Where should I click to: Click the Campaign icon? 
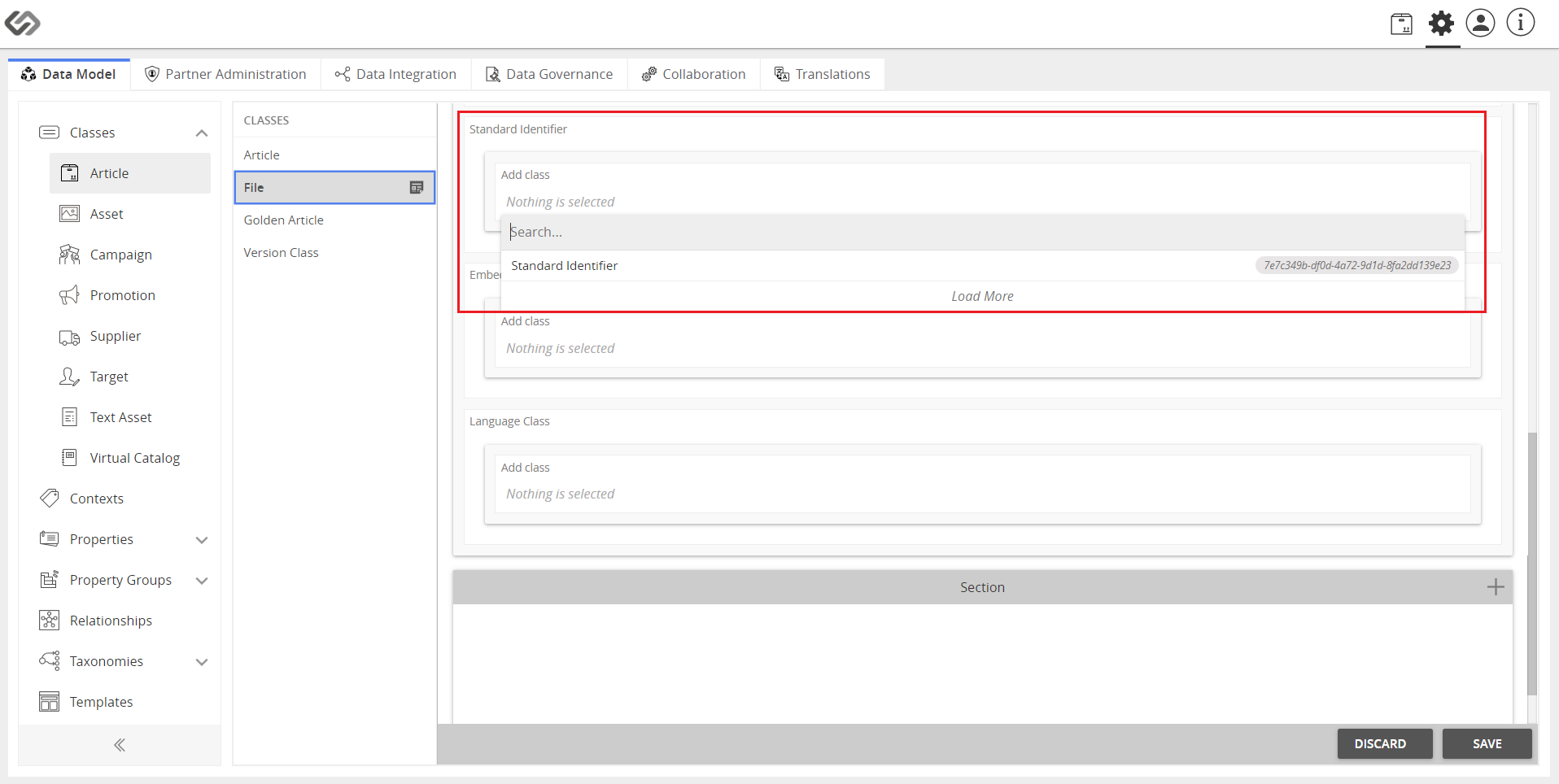pos(70,255)
